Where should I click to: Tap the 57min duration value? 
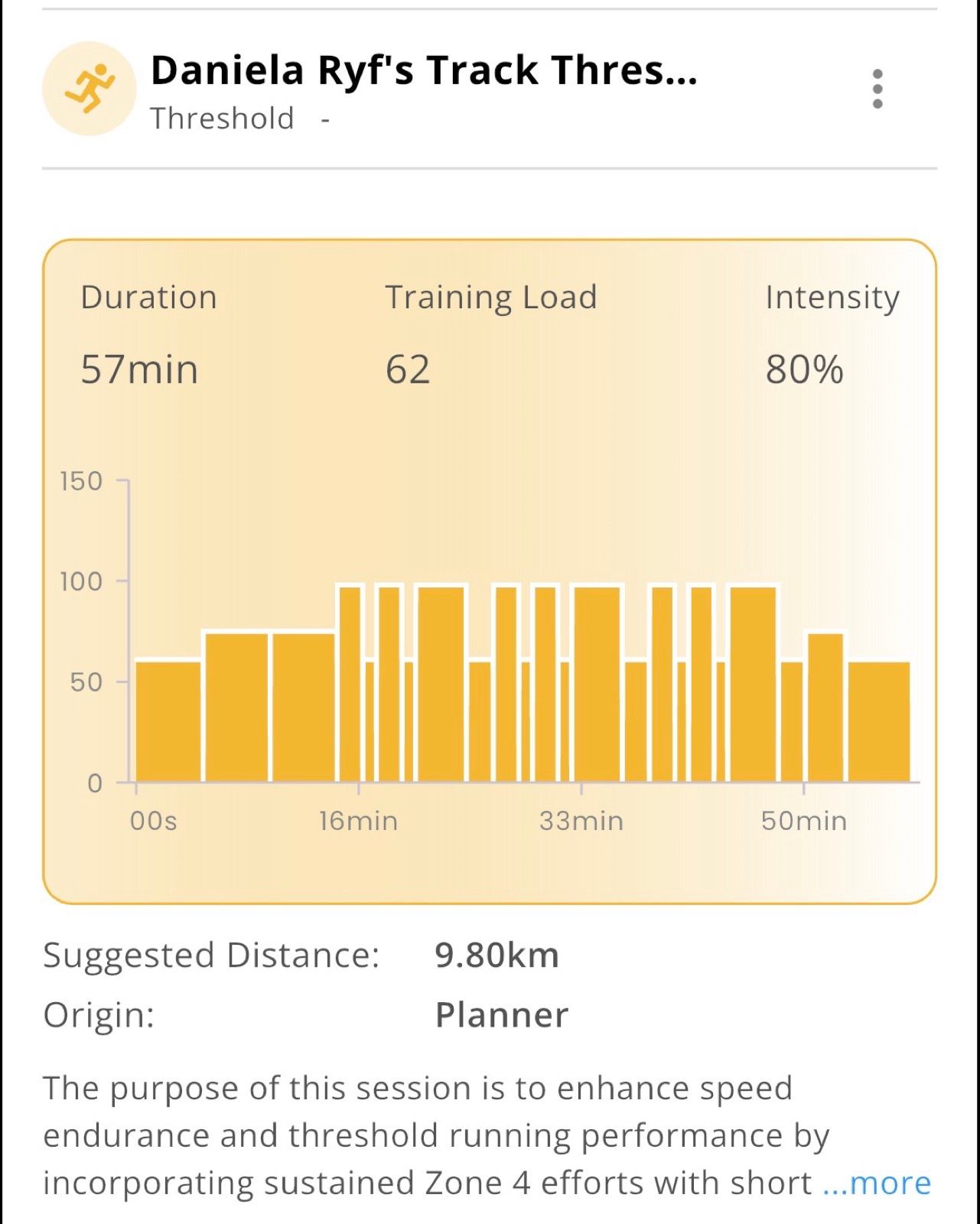(139, 369)
